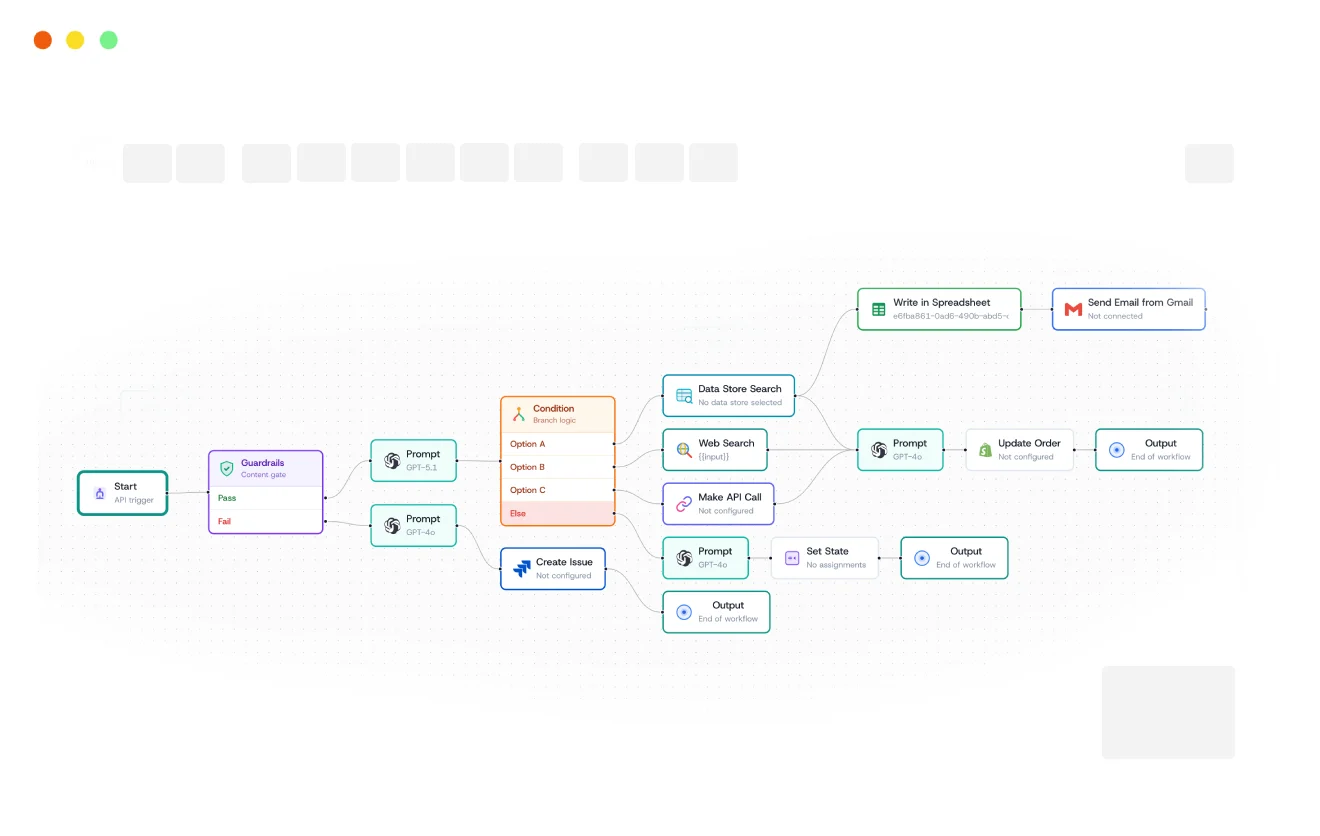This screenshot has width=1320, height=836.
Task: Click the green macOS window button
Action: point(109,40)
